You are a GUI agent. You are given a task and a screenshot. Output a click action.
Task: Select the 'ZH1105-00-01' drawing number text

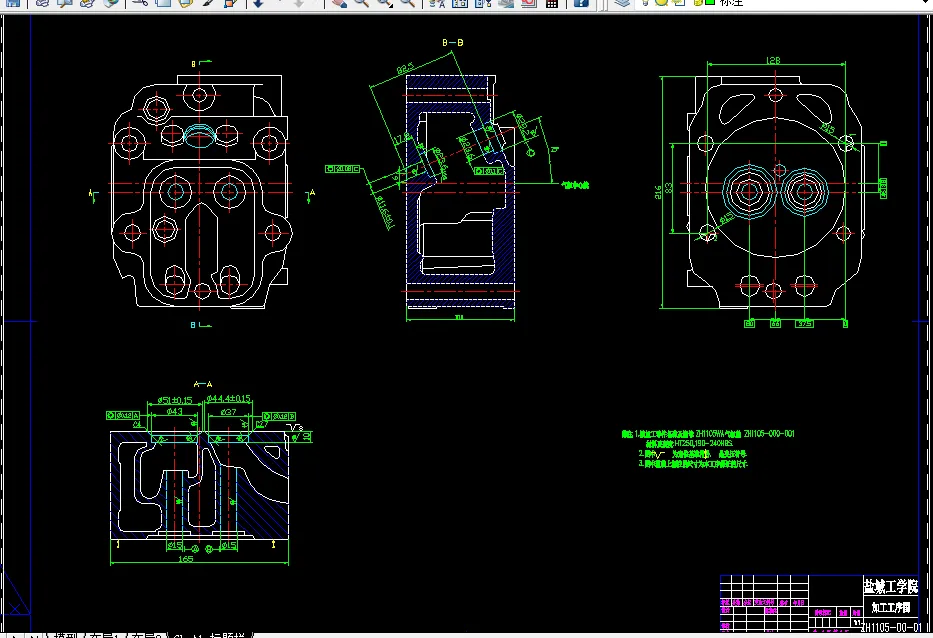[x=891, y=627]
